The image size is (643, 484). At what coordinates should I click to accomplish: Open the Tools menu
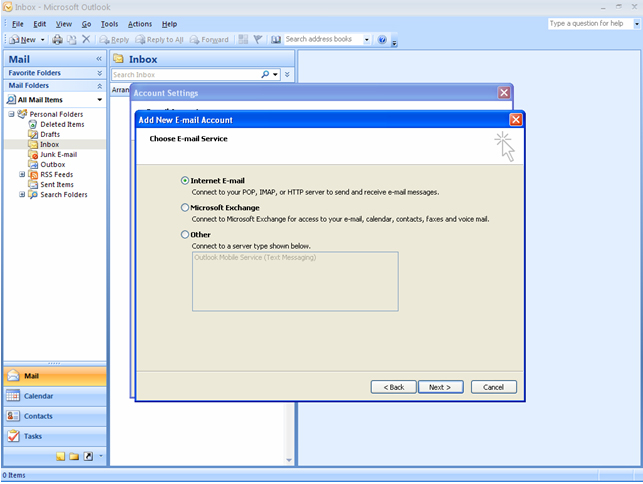click(109, 24)
